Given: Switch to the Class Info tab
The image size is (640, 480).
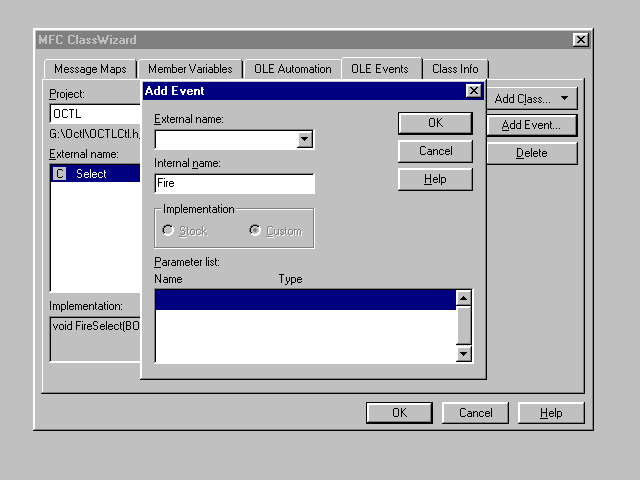Looking at the screenshot, I should [x=455, y=69].
